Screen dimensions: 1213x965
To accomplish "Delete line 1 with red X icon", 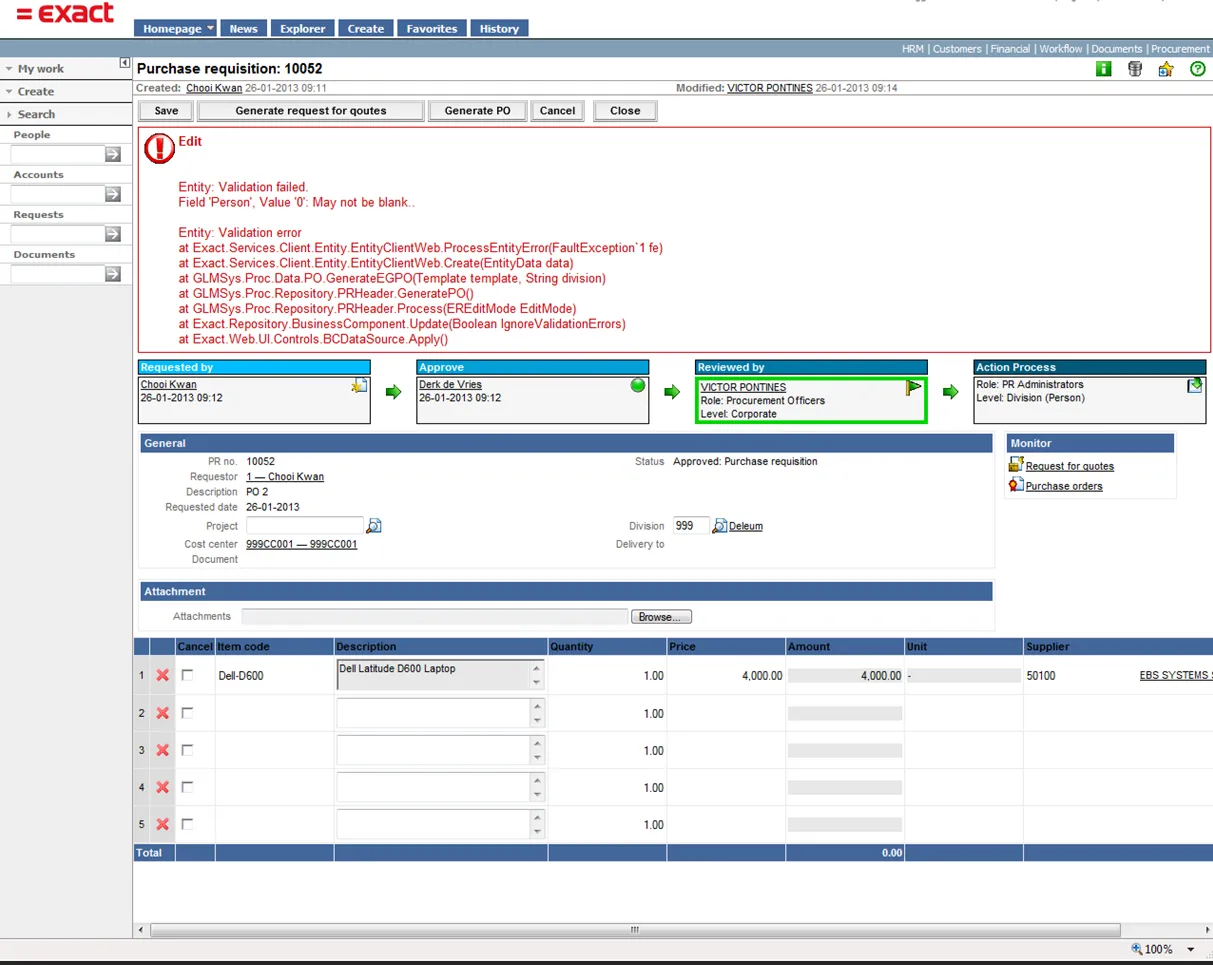I will 163,676.
